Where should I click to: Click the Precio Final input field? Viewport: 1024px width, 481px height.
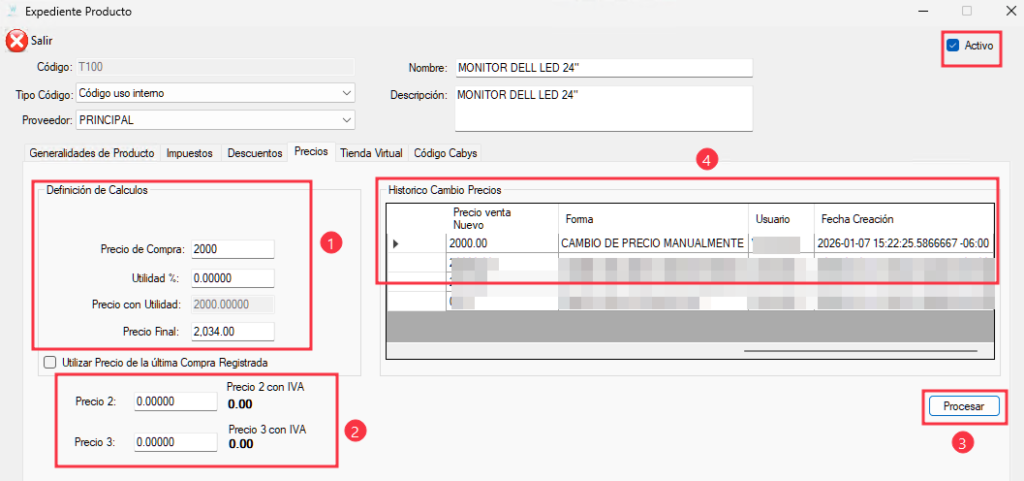pos(232,331)
